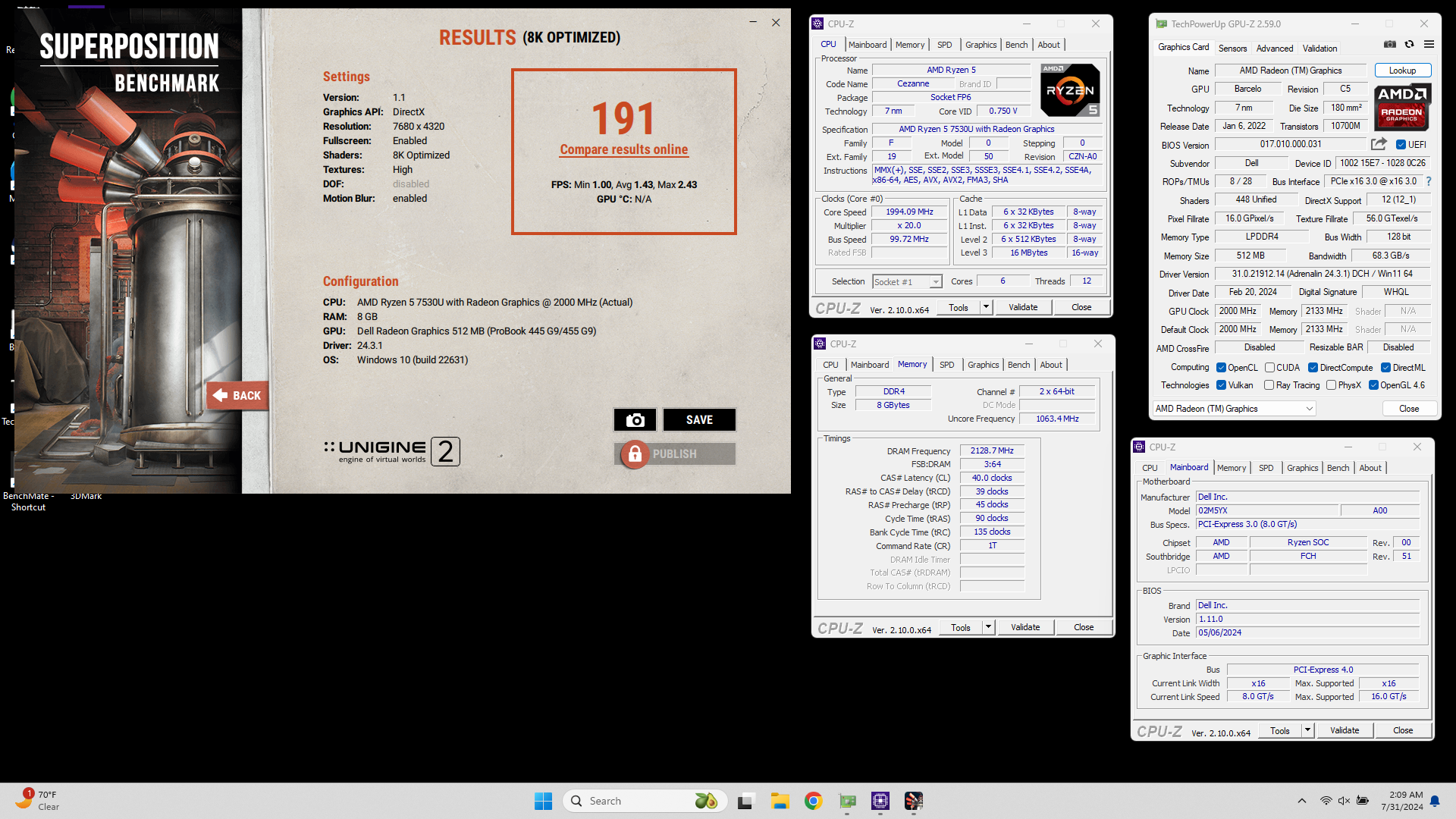Show hidden system tray icons chevron
The width and height of the screenshot is (1456, 819).
click(x=1302, y=801)
